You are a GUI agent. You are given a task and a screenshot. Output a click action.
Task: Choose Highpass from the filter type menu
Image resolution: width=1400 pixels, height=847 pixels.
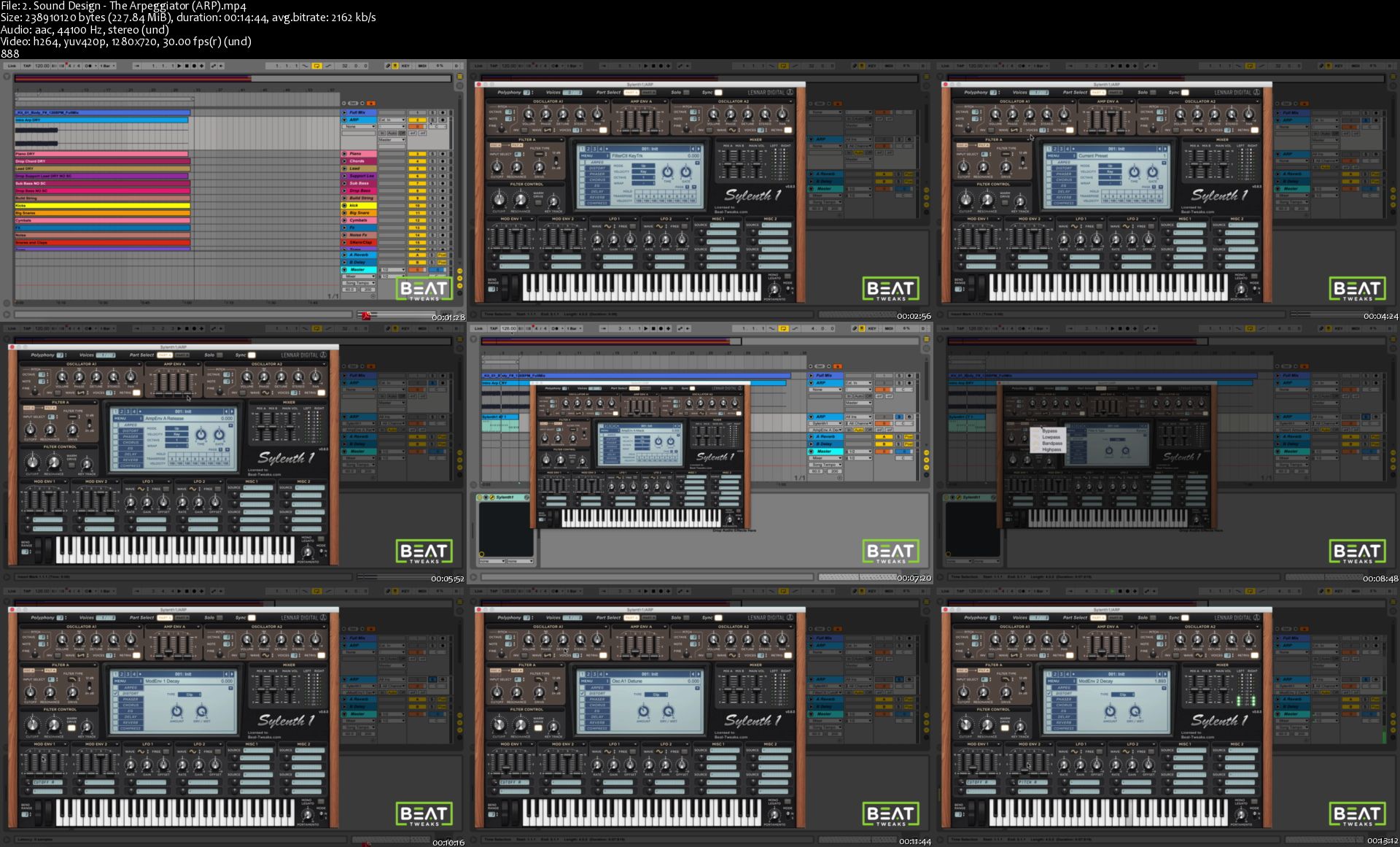pyautogui.click(x=1051, y=449)
